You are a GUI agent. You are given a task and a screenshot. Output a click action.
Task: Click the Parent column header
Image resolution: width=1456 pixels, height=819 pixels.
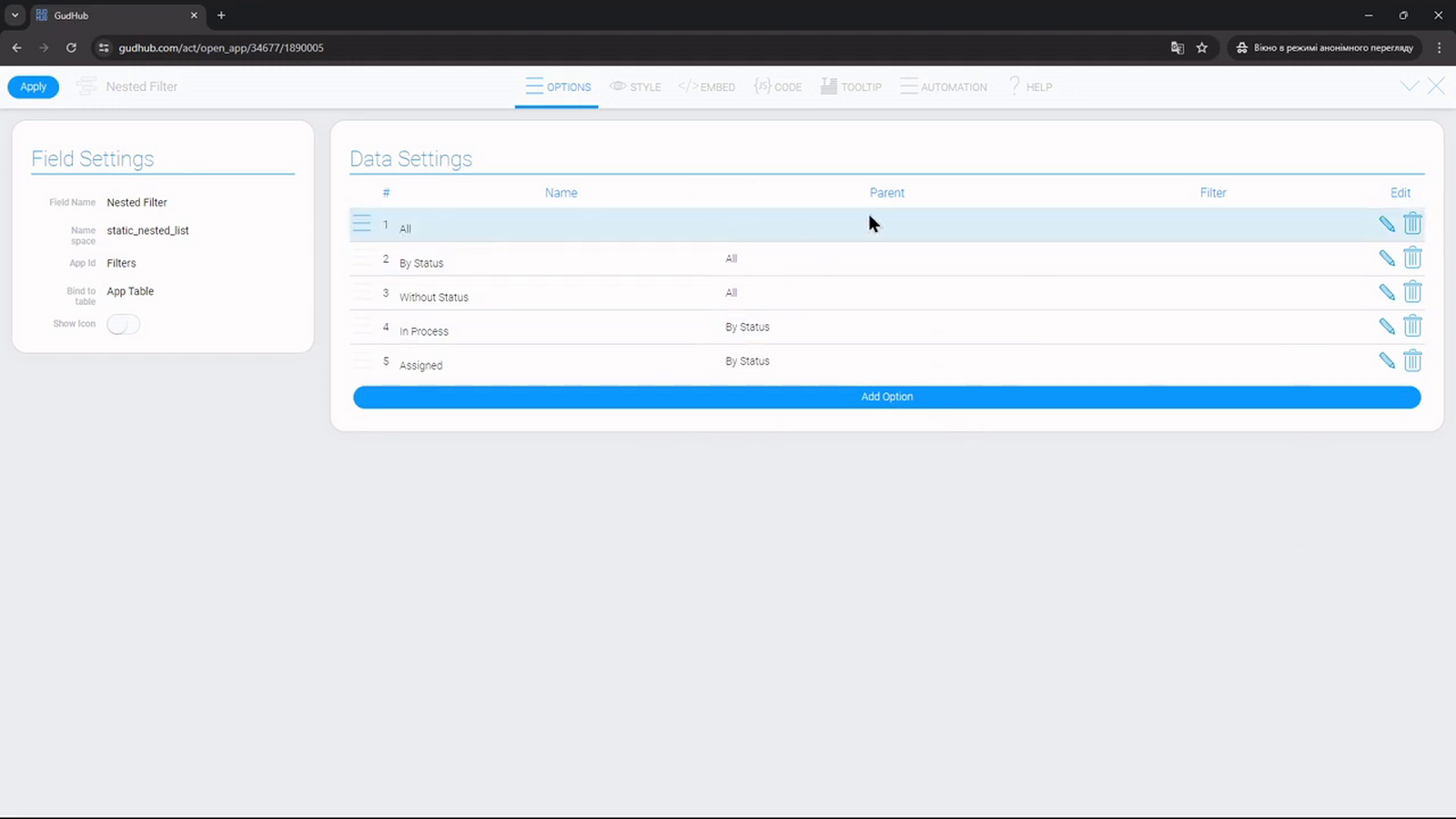click(887, 193)
